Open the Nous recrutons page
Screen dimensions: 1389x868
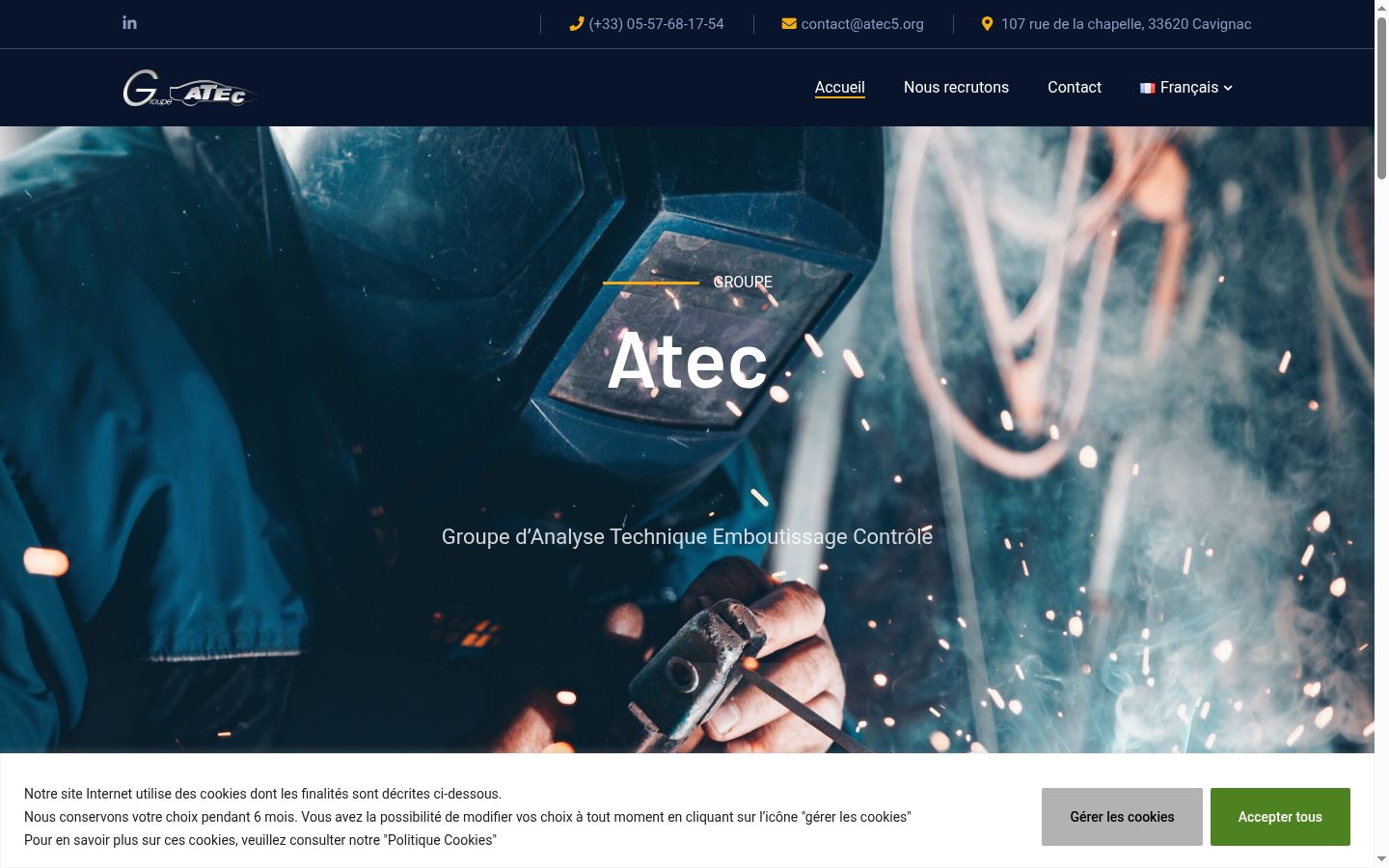pyautogui.click(x=956, y=87)
